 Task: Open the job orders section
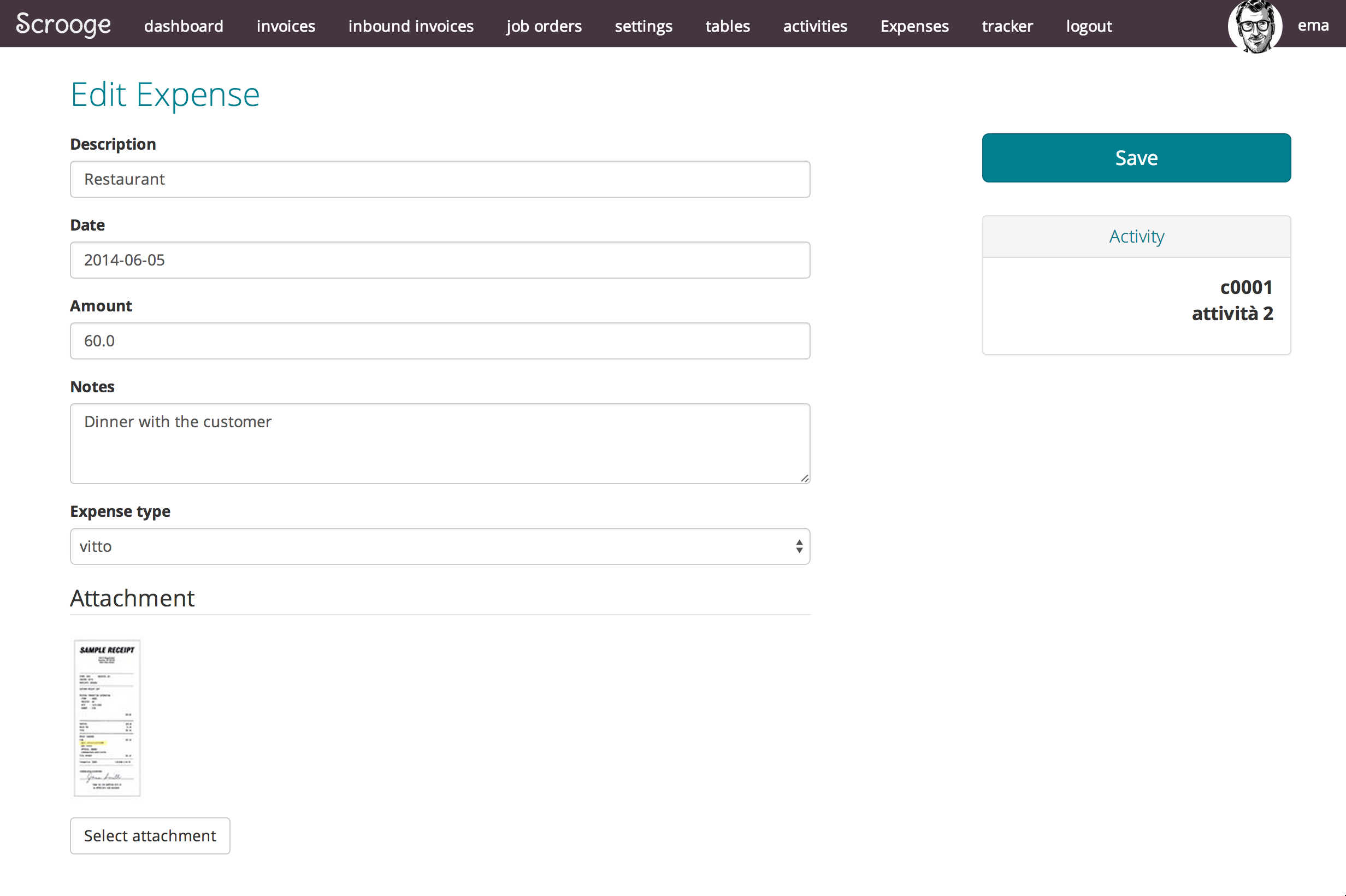pos(544,26)
